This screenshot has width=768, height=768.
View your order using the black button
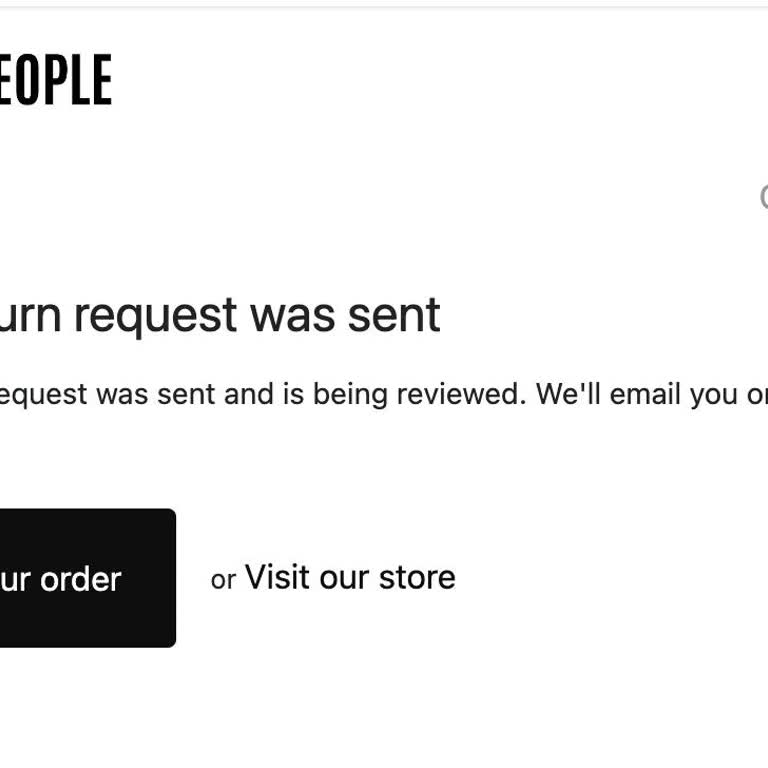(80, 578)
